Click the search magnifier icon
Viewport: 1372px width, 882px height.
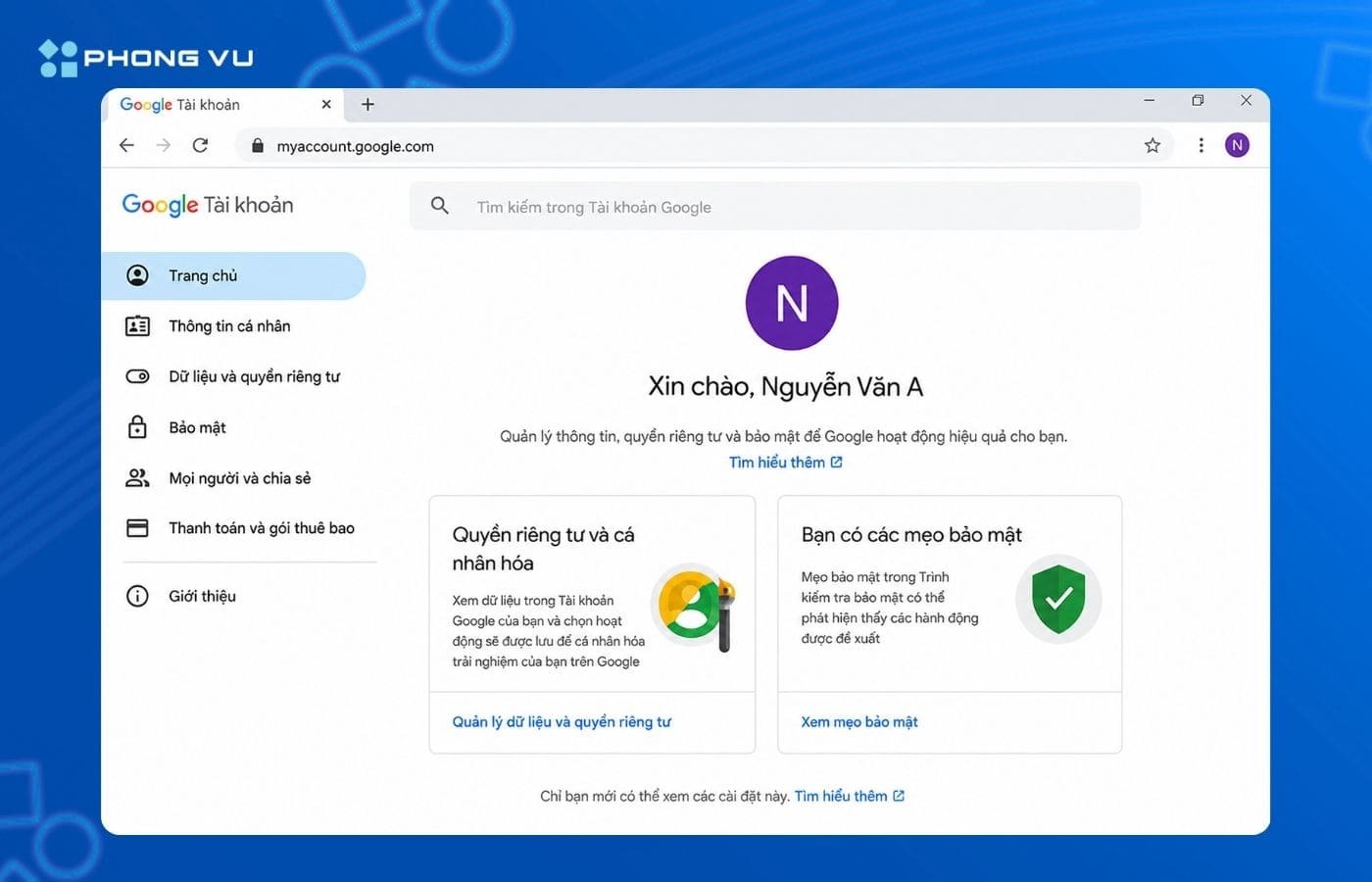[440, 206]
